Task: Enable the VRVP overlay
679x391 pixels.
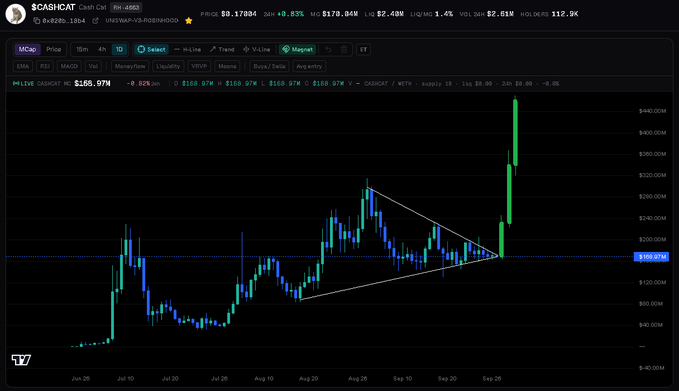Action: pyautogui.click(x=199, y=66)
